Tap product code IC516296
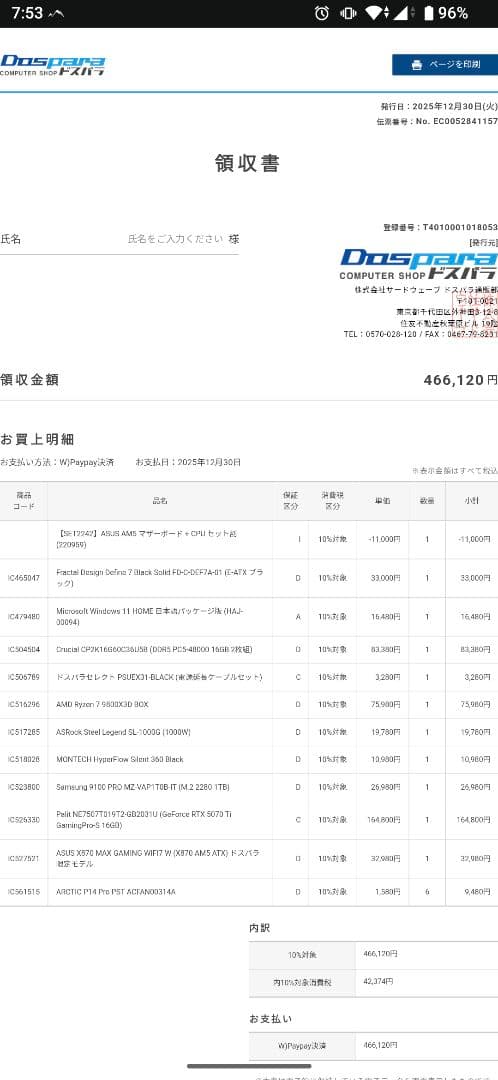 pyautogui.click(x=23, y=705)
